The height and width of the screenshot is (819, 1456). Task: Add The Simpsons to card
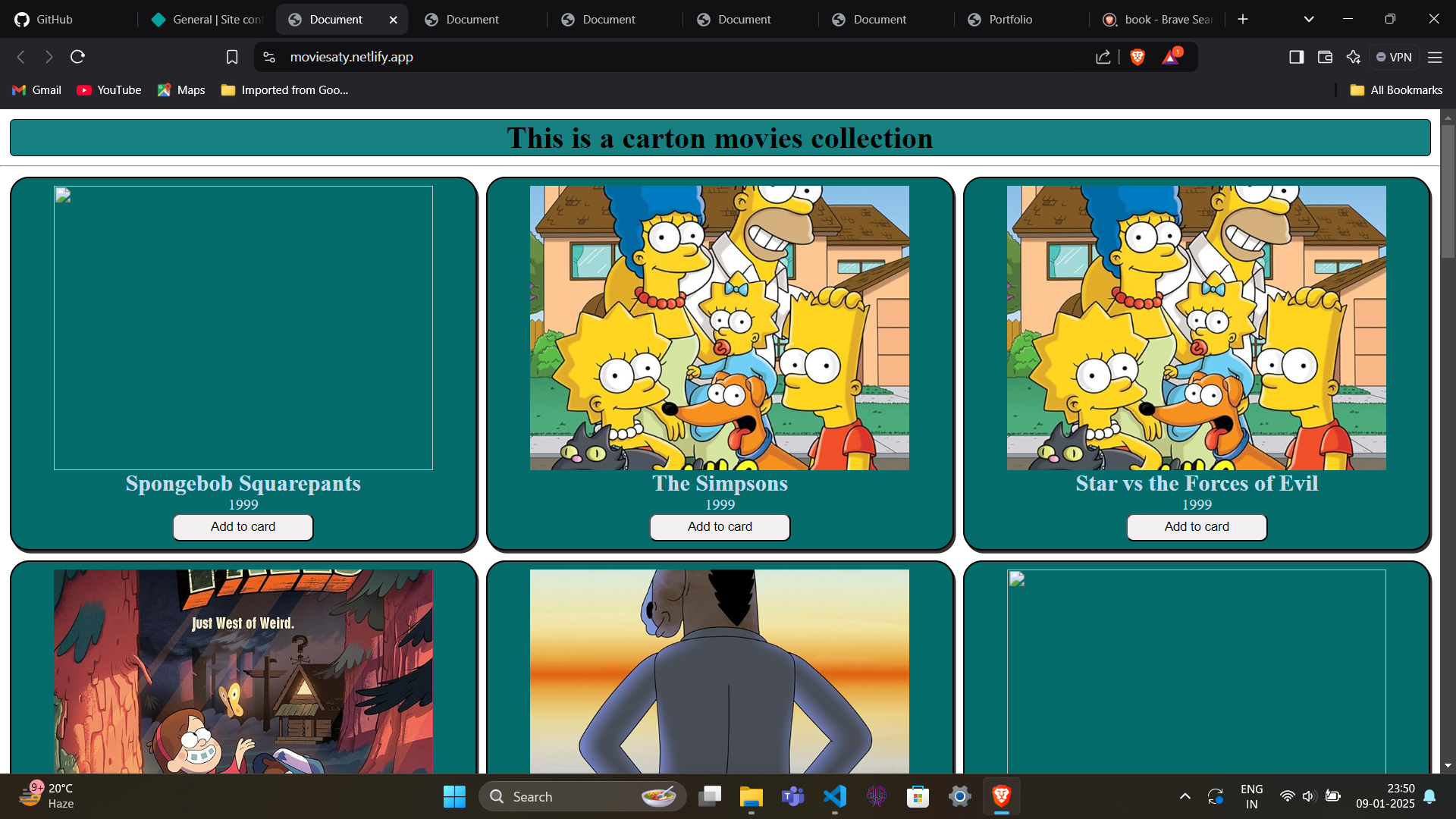[720, 527]
